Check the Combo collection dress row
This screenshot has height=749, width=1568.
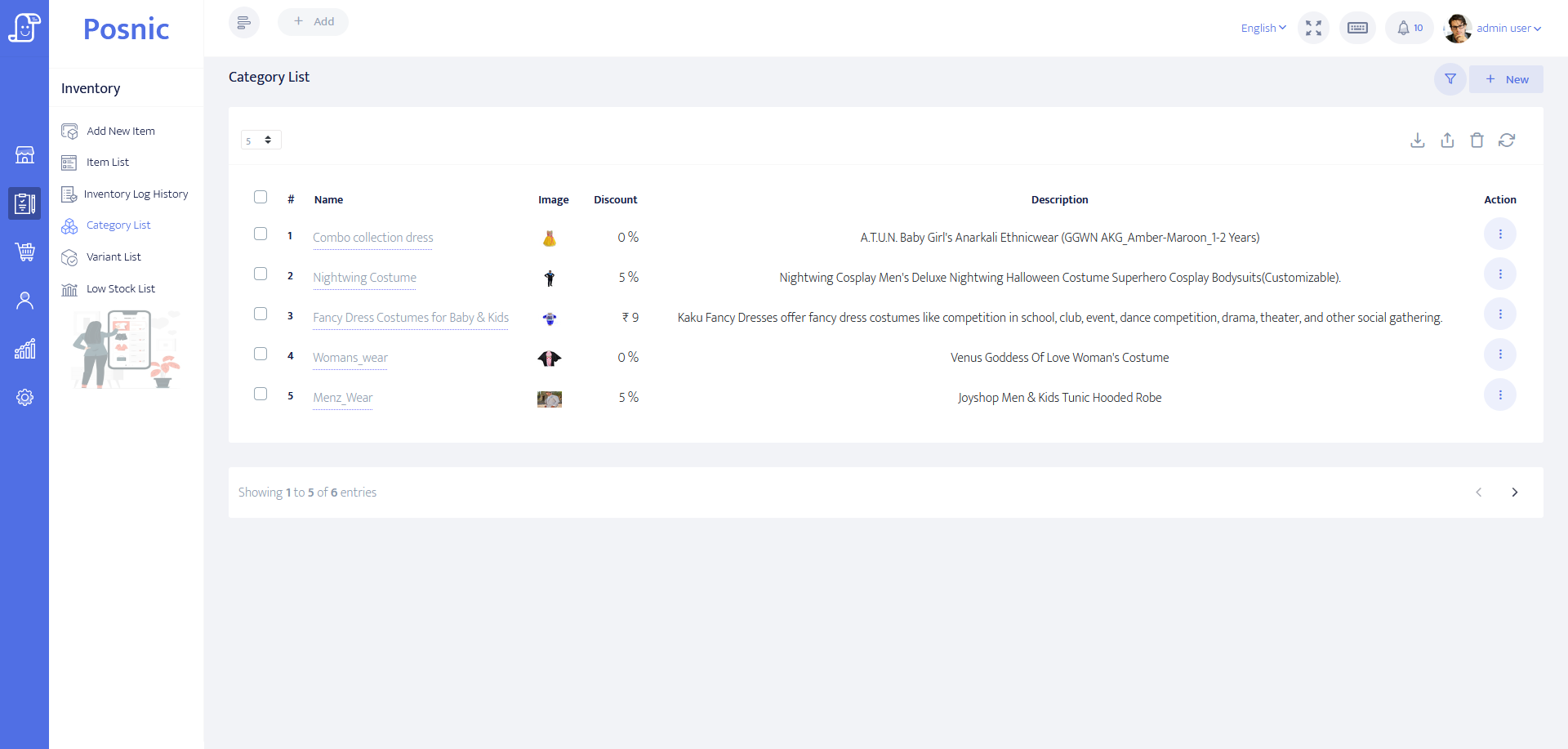coord(261,234)
